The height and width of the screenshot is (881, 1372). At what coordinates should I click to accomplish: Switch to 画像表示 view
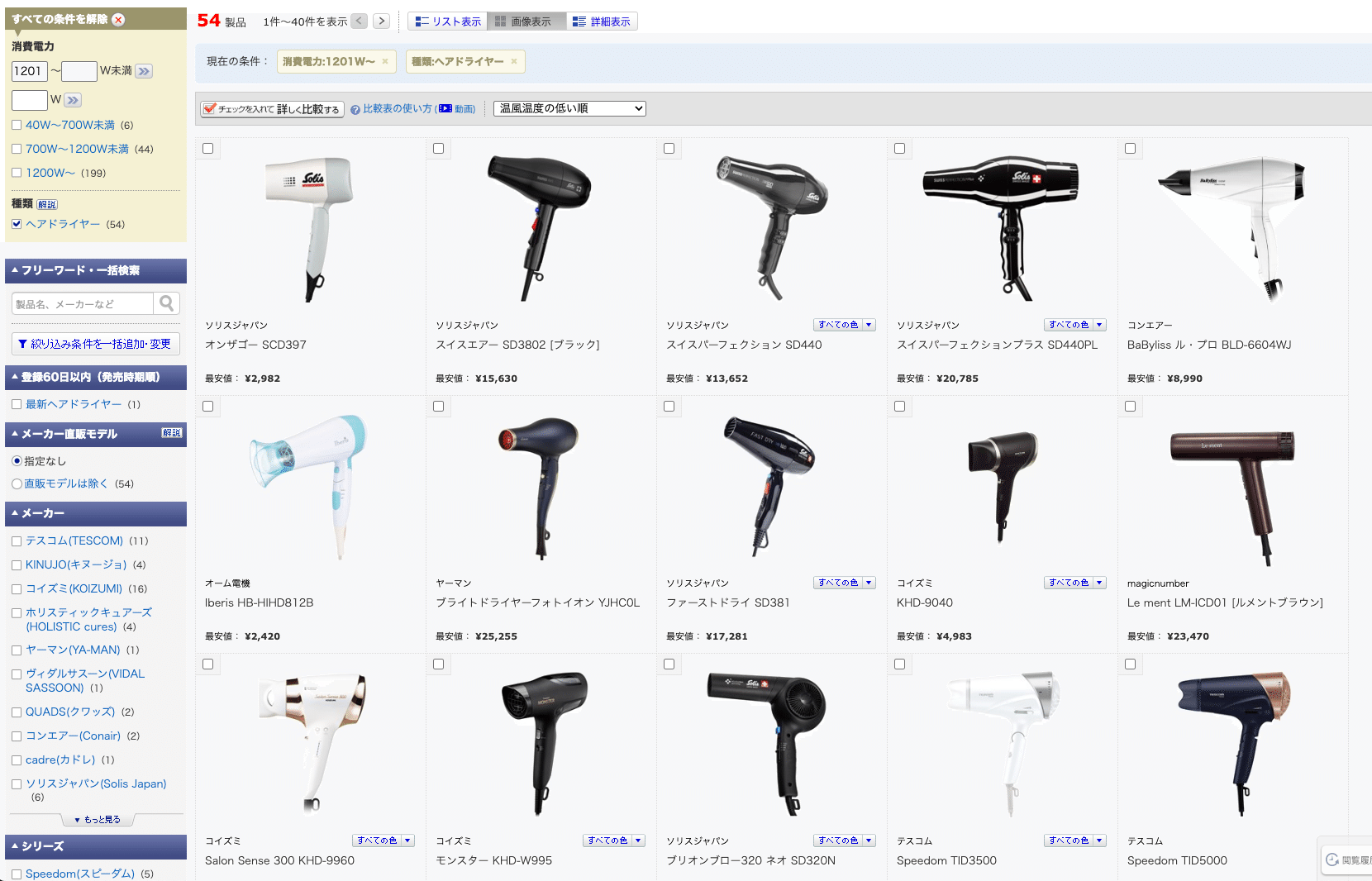526,21
